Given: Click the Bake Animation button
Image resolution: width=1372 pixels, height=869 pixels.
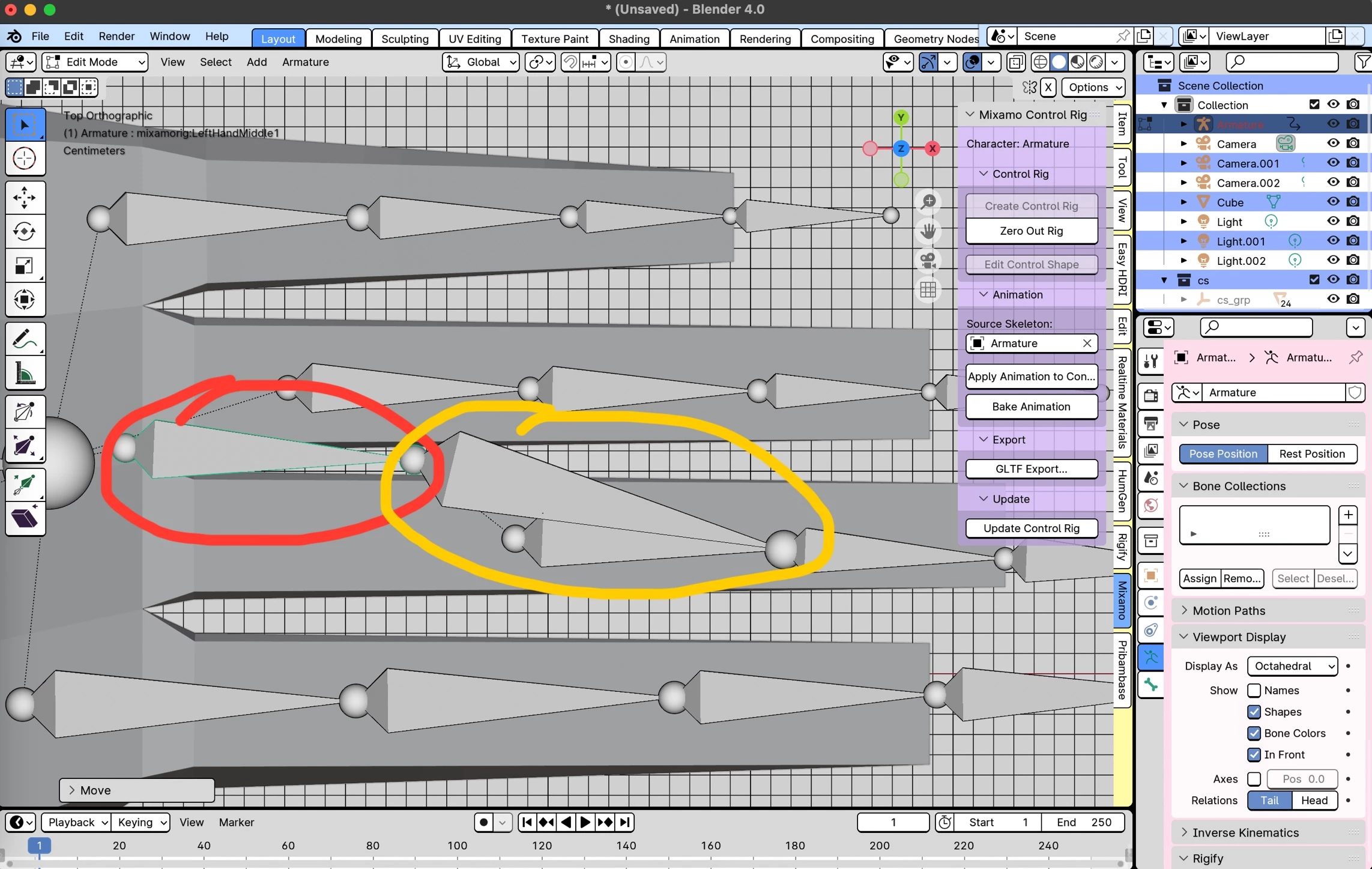Looking at the screenshot, I should tap(1031, 407).
